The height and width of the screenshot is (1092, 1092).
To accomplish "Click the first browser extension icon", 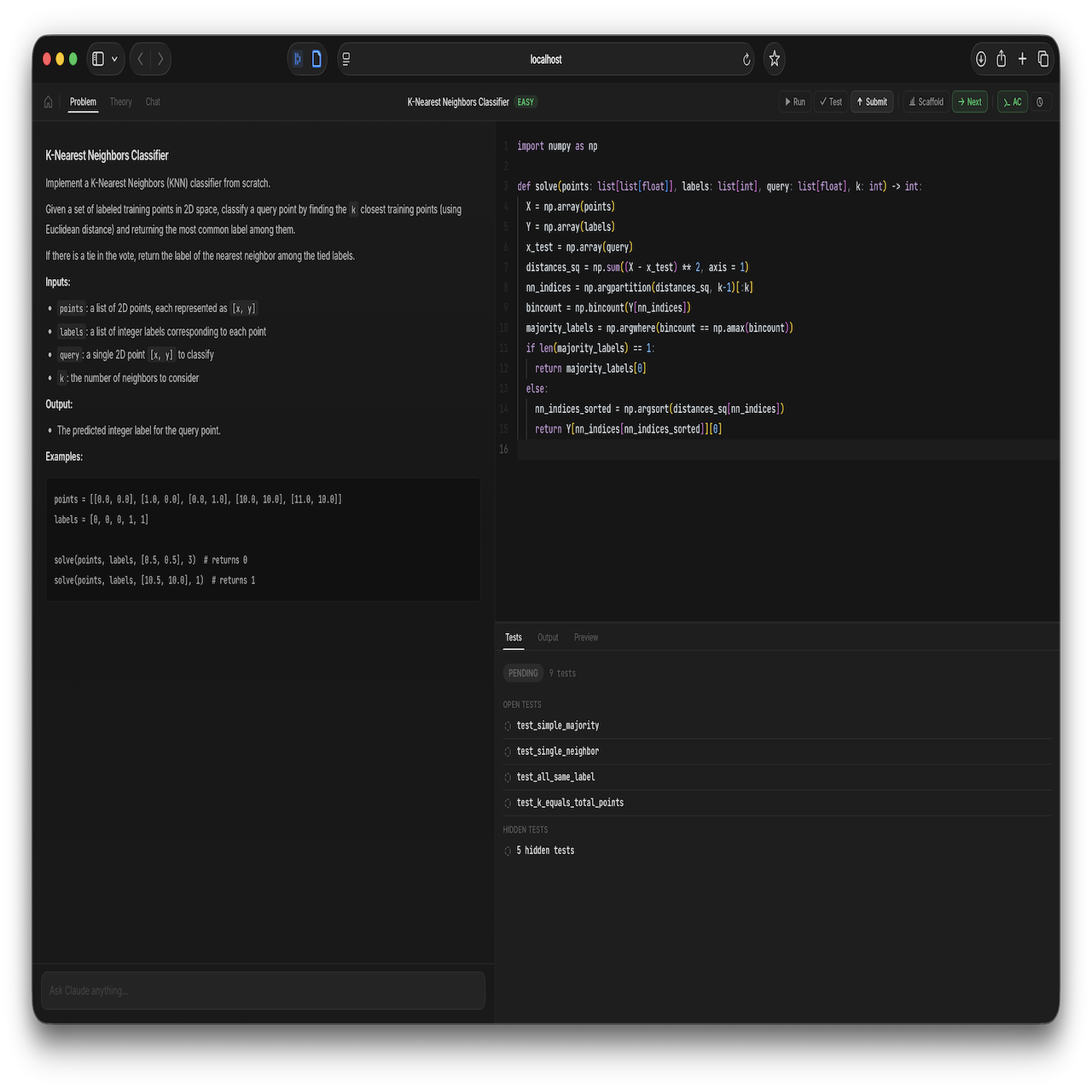I will click(298, 59).
